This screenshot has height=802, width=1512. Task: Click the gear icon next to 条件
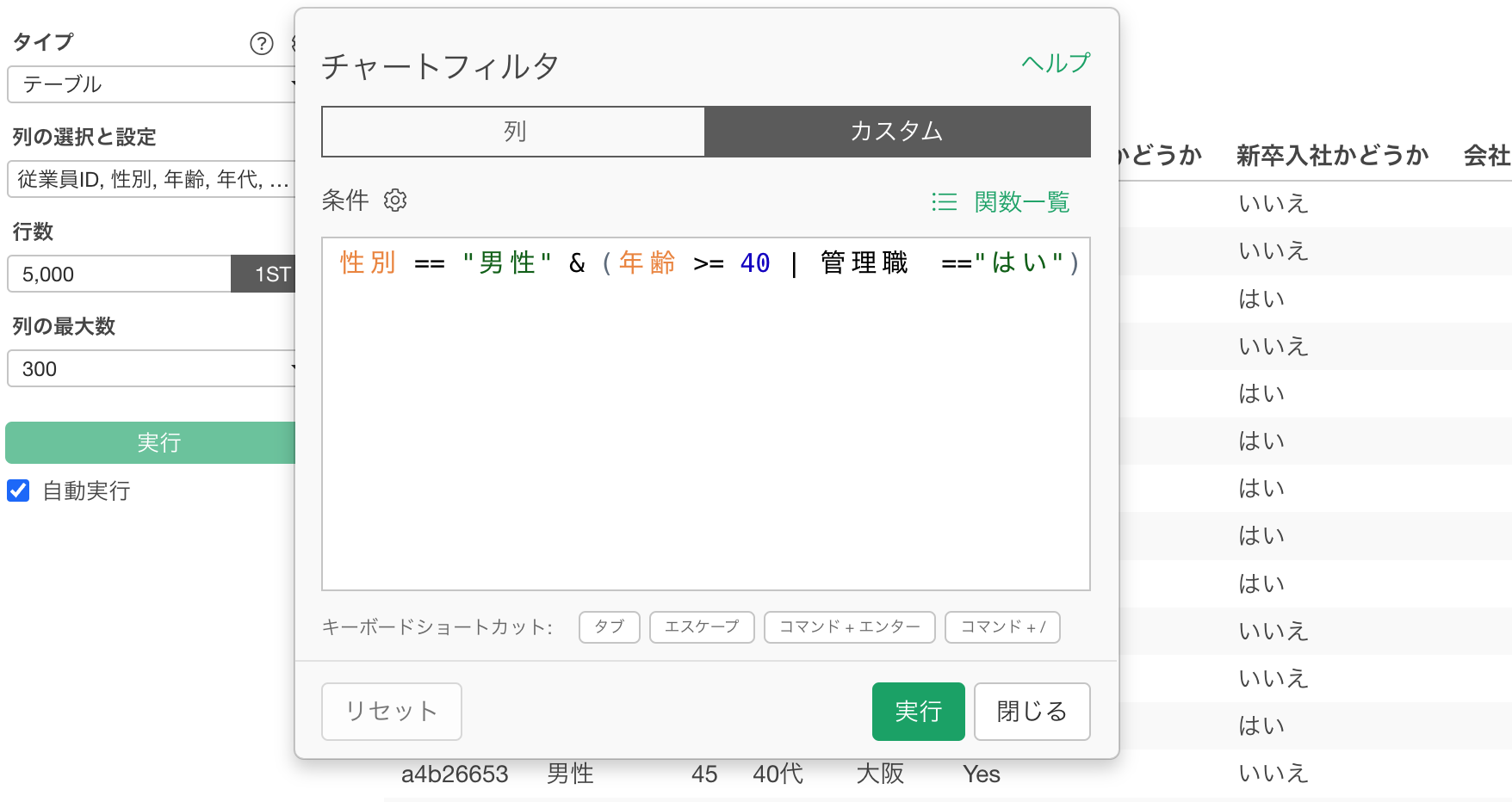(395, 200)
